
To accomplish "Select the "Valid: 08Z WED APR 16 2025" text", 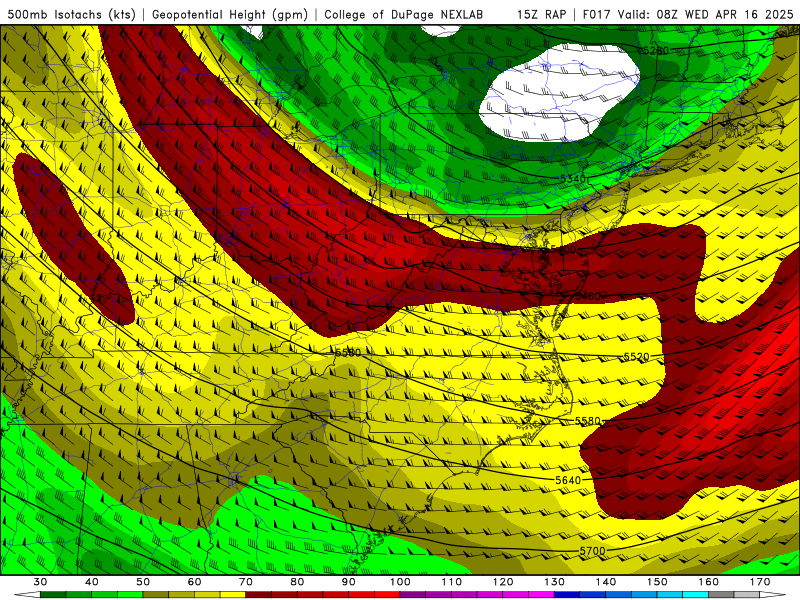I will (706, 15).
